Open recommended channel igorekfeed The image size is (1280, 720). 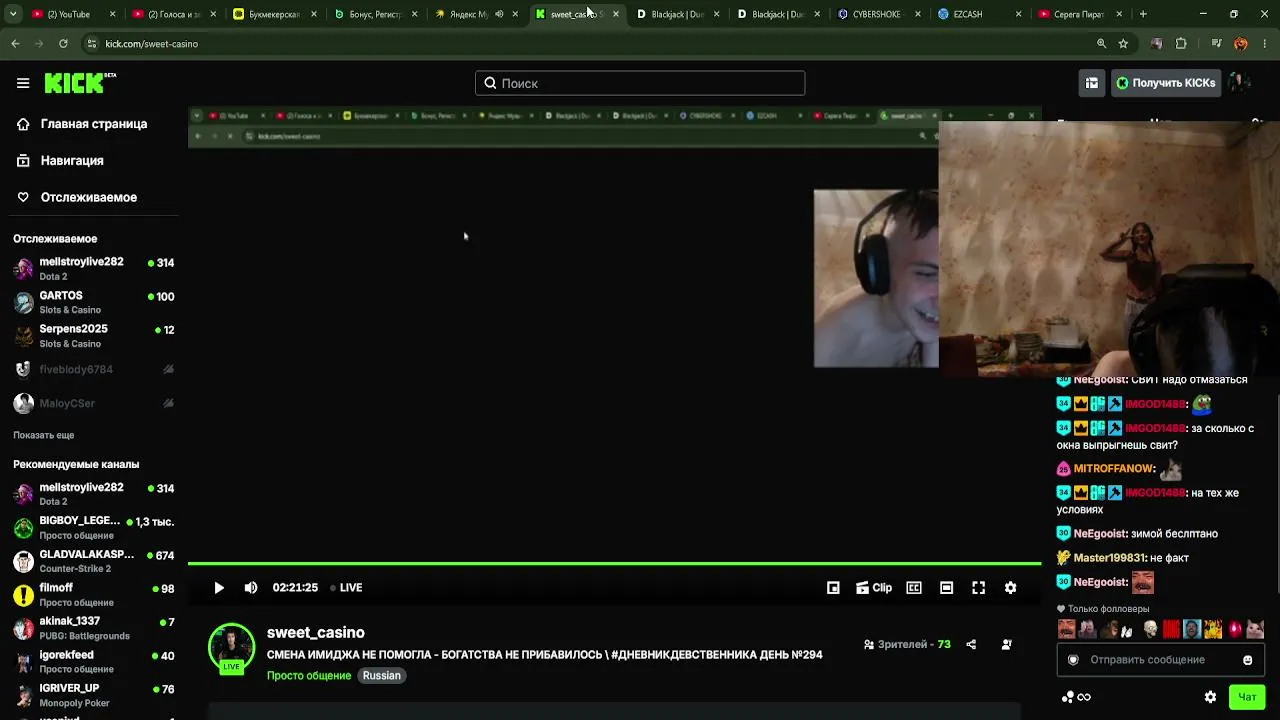point(93,662)
